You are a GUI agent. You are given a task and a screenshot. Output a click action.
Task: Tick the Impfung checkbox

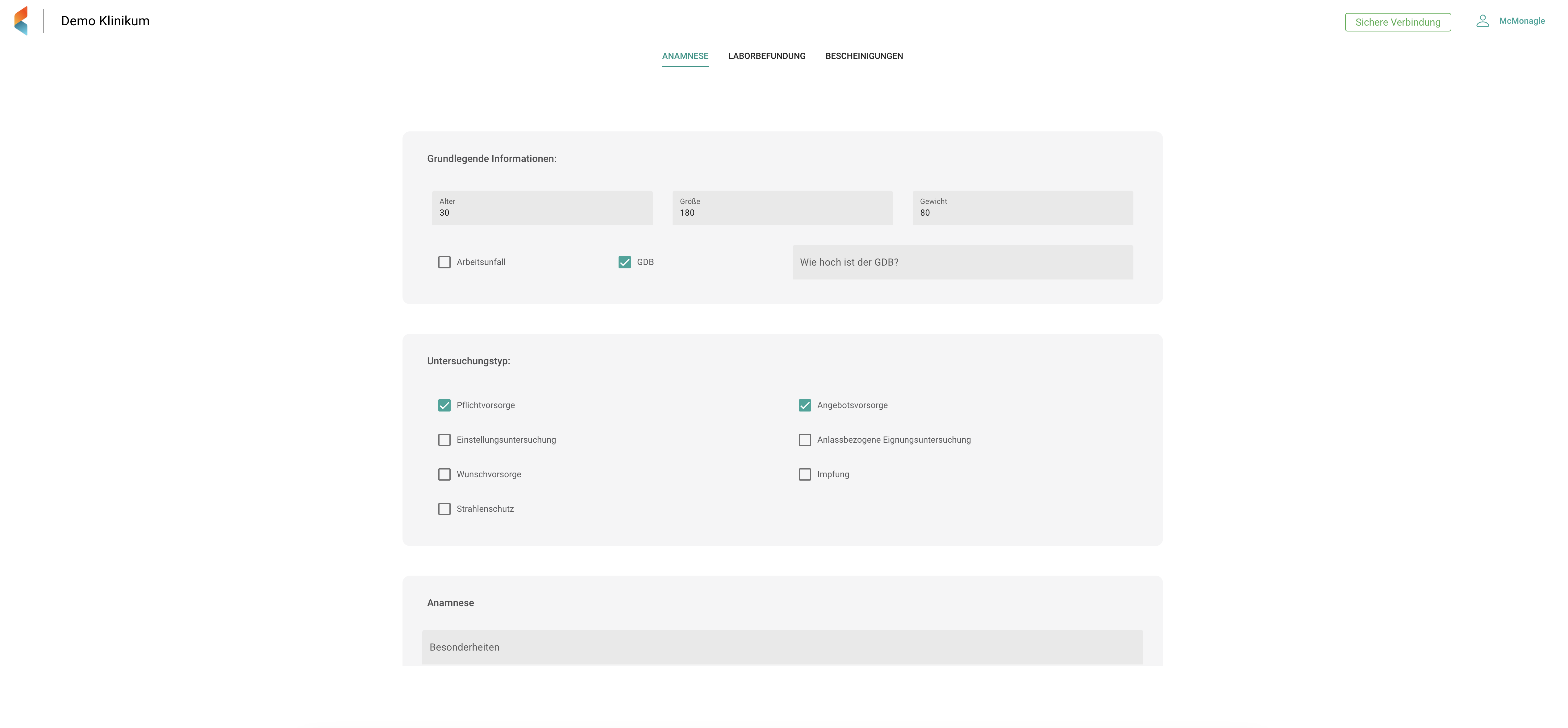point(805,474)
